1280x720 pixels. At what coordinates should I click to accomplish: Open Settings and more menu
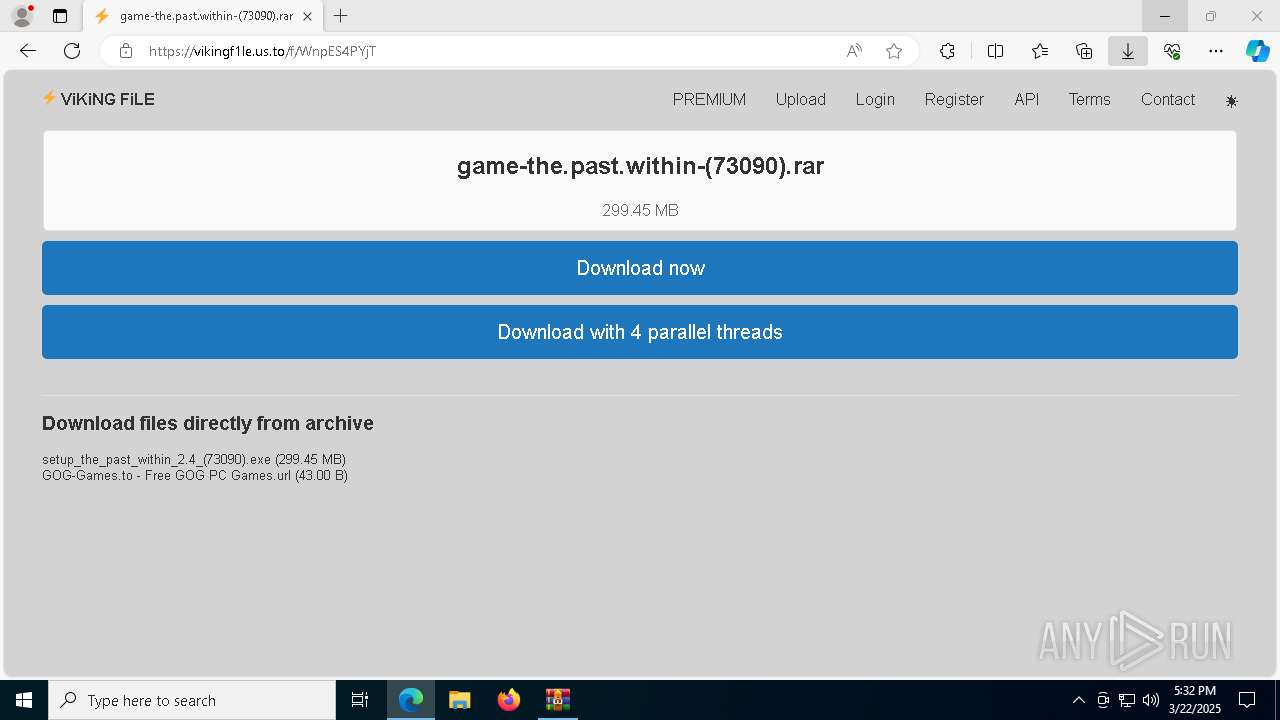pos(1216,51)
